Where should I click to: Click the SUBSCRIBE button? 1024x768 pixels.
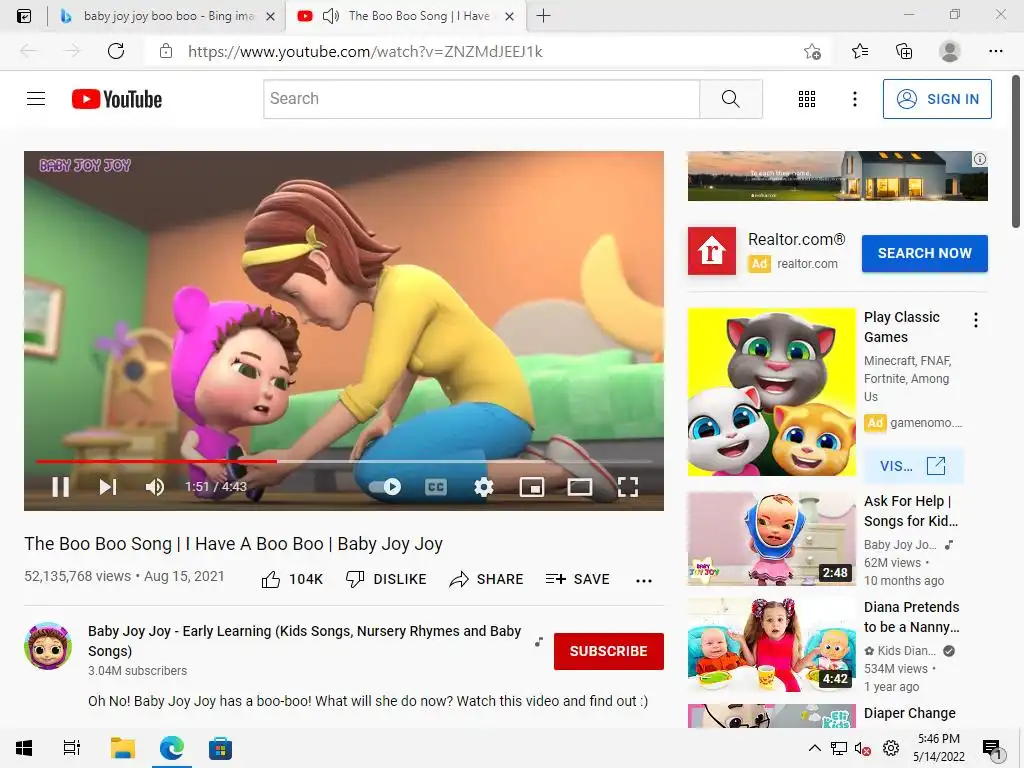pos(609,651)
